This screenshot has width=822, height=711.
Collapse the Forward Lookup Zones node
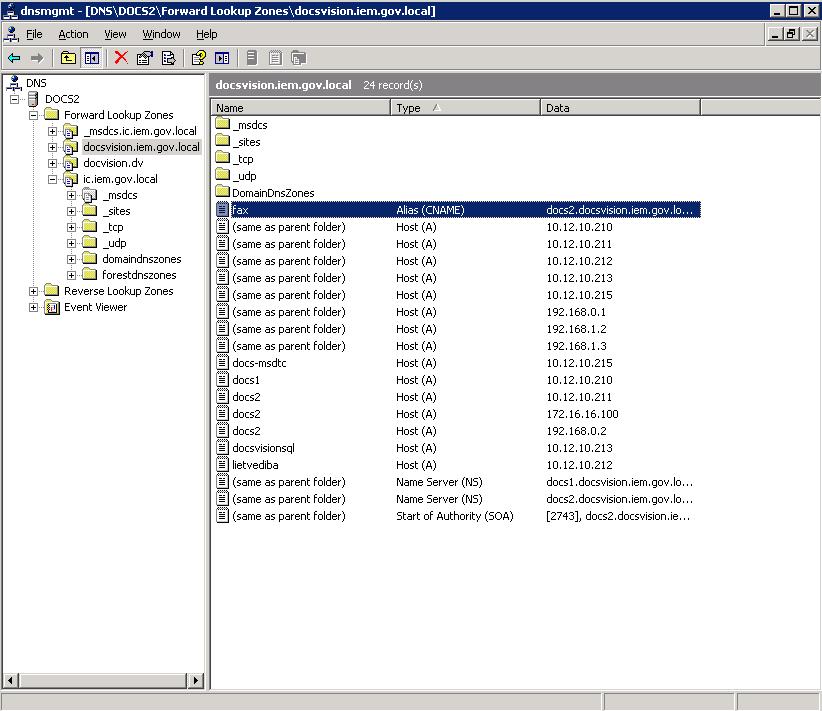coord(33,115)
